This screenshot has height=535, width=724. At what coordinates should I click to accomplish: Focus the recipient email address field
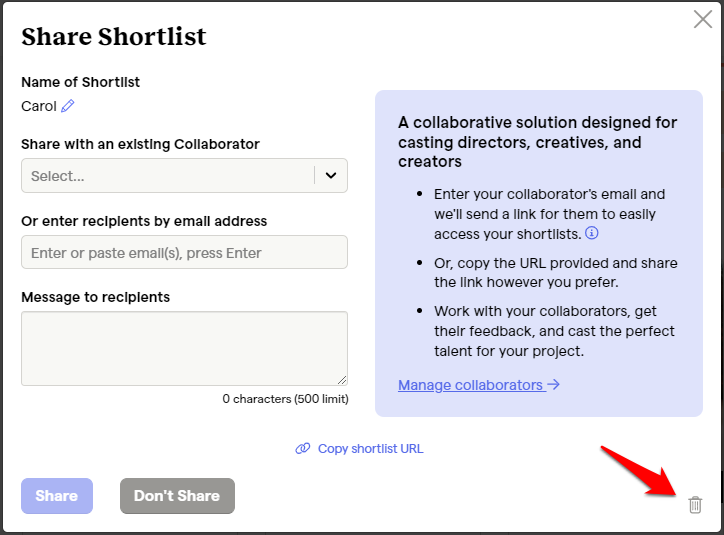click(184, 252)
